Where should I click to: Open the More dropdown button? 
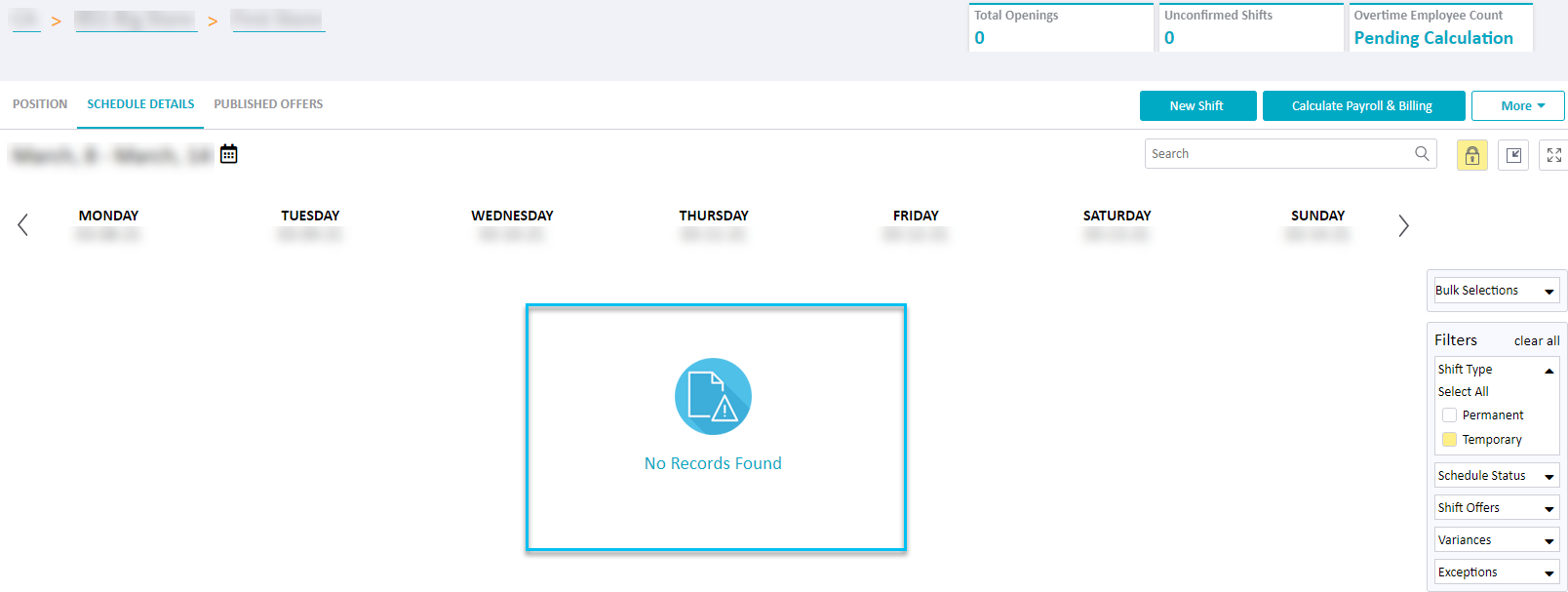[x=1517, y=105]
